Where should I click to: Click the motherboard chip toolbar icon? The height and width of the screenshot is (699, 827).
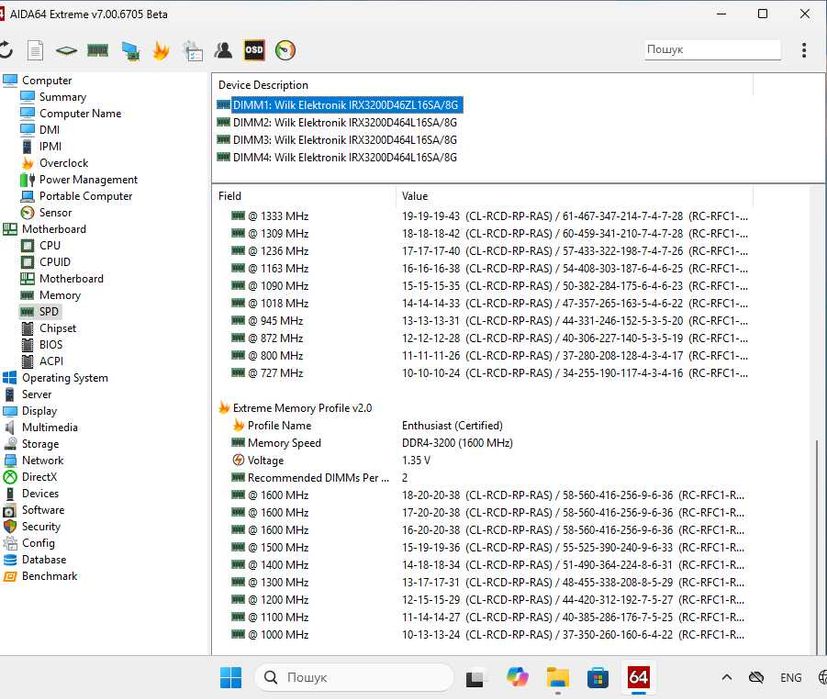click(66, 51)
